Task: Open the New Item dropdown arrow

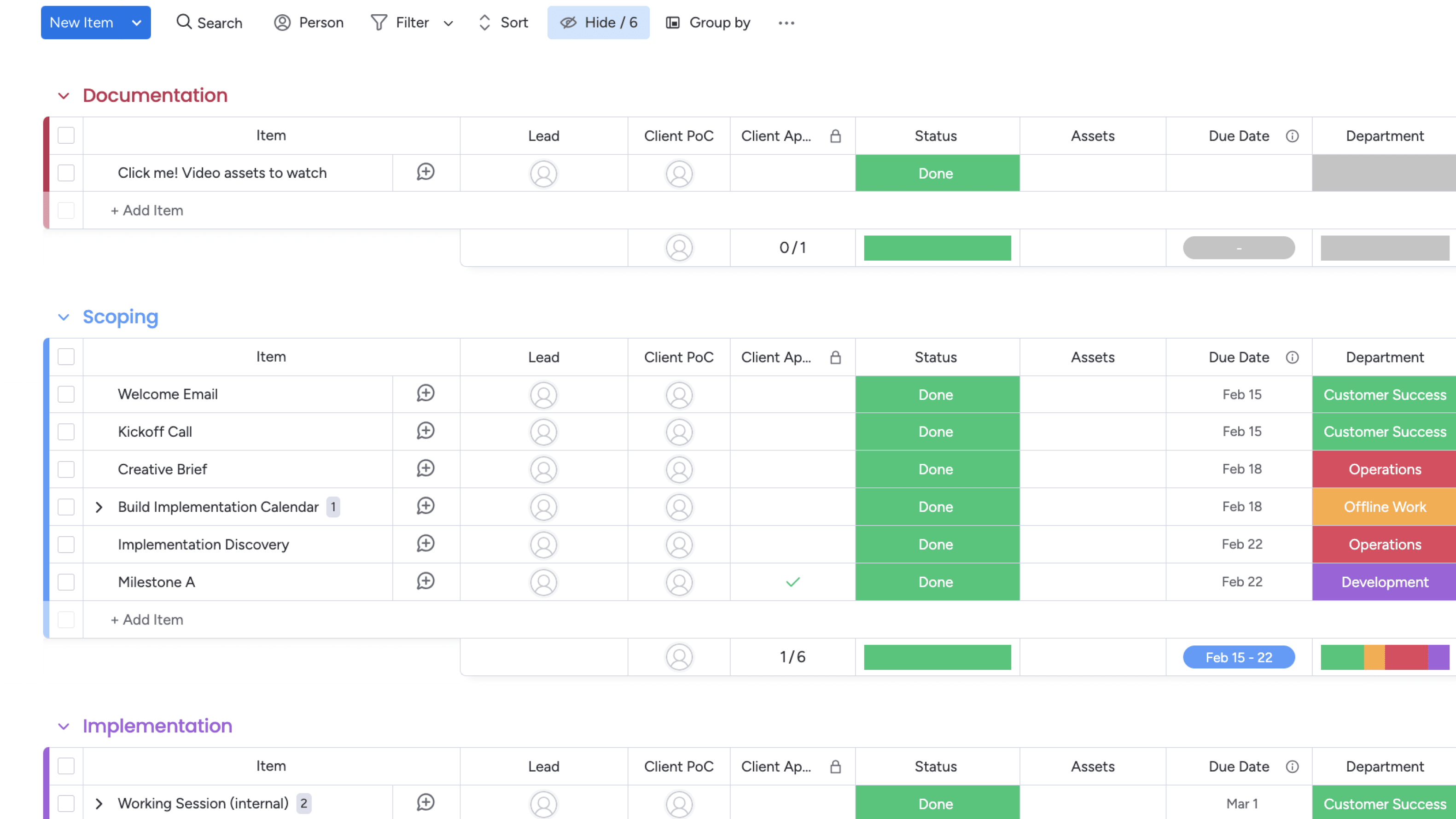Action: 136,23
